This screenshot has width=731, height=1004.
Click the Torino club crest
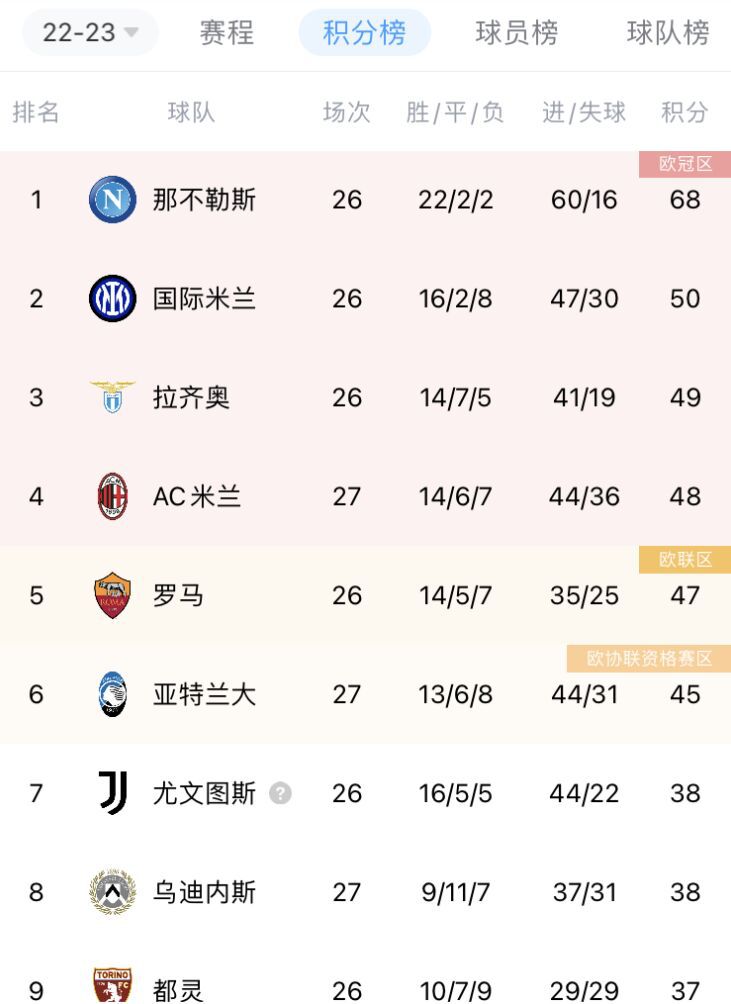click(112, 987)
